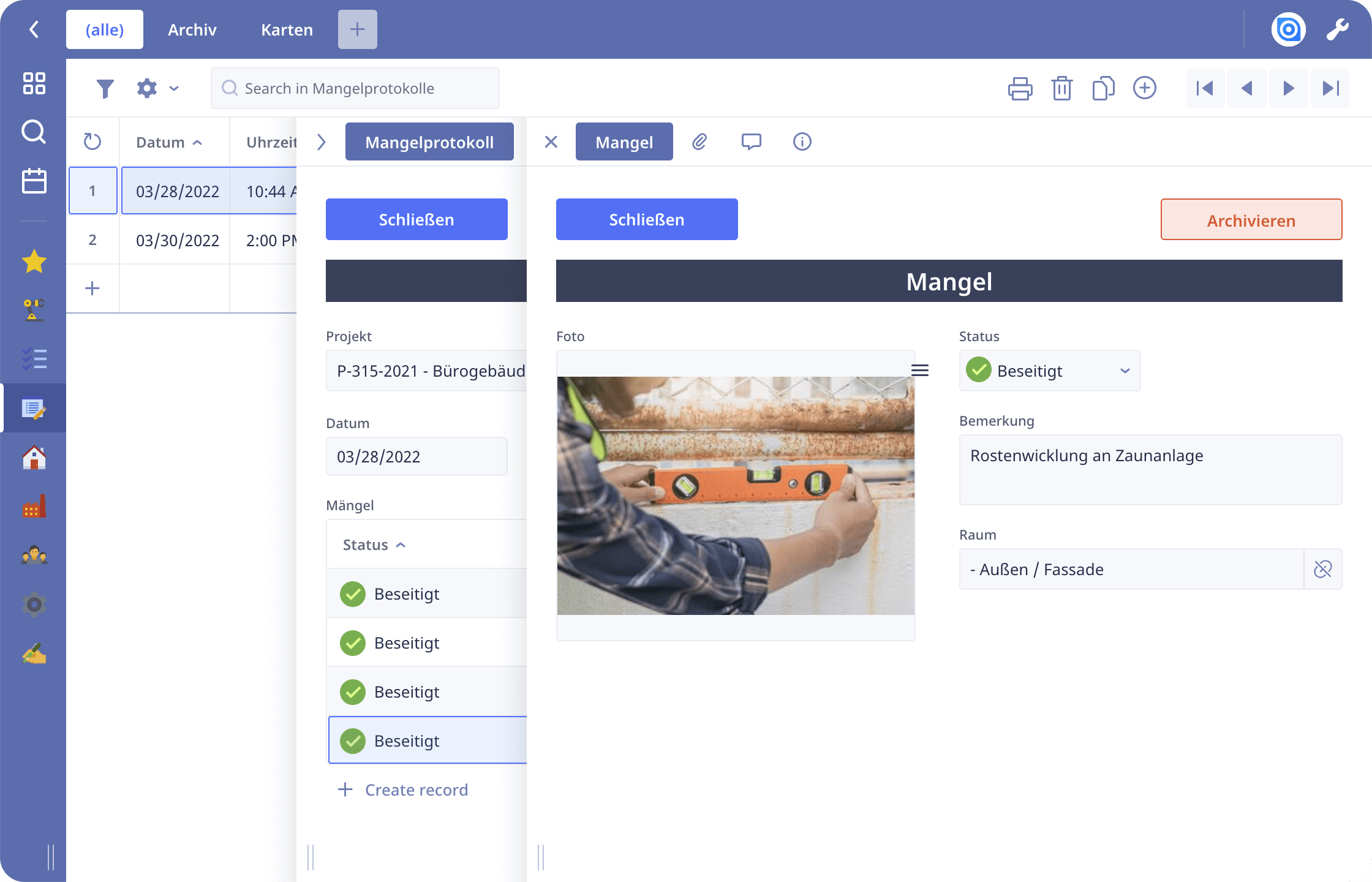Viewport: 1372px width, 882px height.
Task: Open the wrench tools icon
Action: [1338, 29]
